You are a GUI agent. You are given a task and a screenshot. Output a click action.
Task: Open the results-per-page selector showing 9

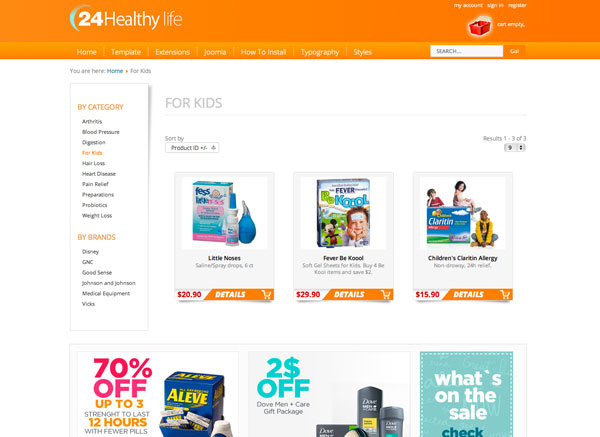coord(515,148)
